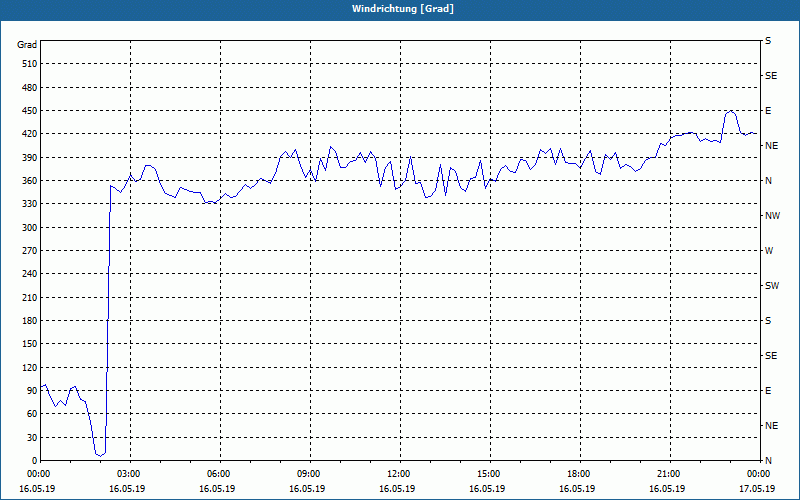Viewport: 800px width, 500px height.
Task: Click the 03:00 time label
Action: [x=127, y=474]
